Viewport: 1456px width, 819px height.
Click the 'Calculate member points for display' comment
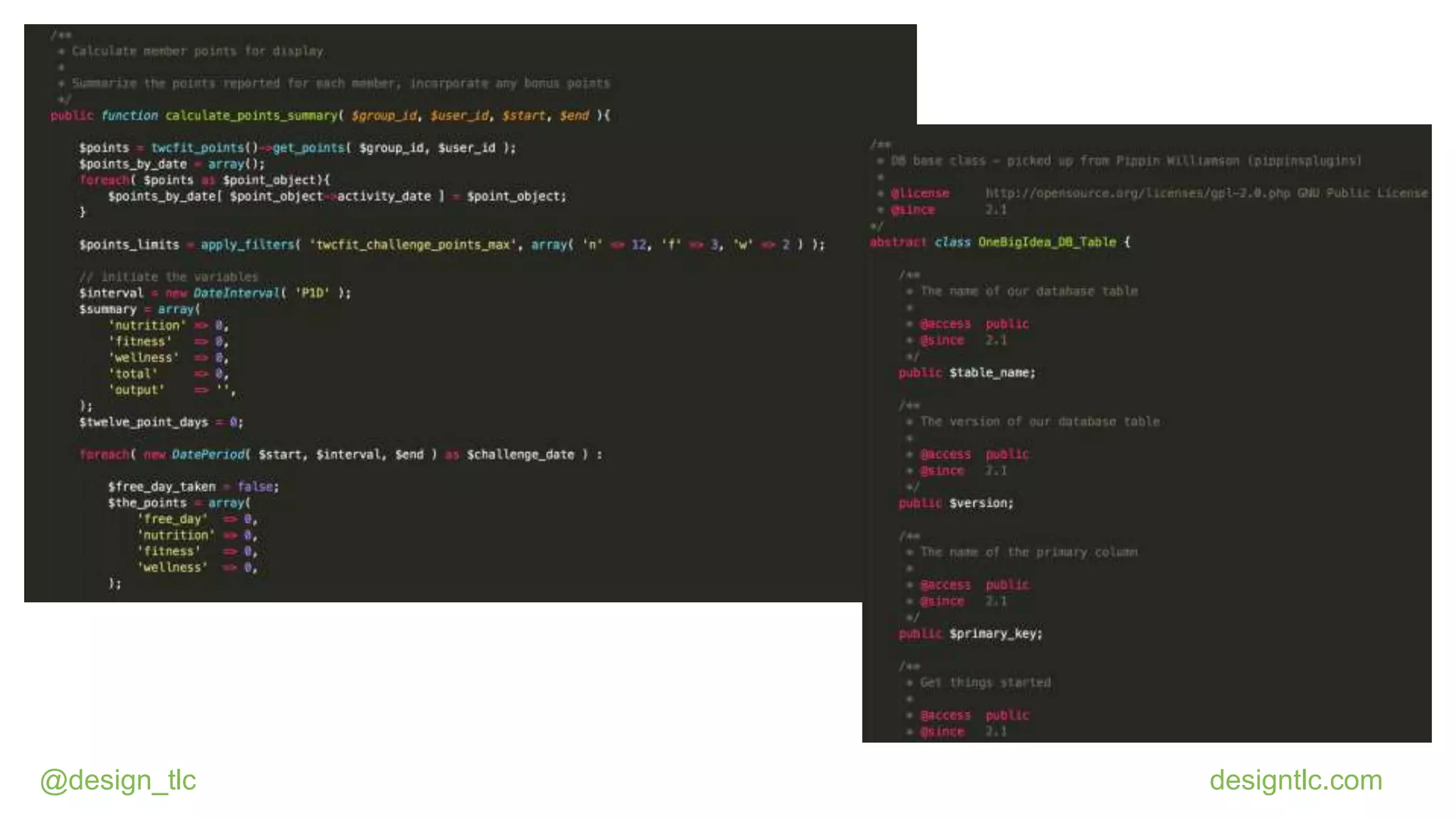click(198, 51)
